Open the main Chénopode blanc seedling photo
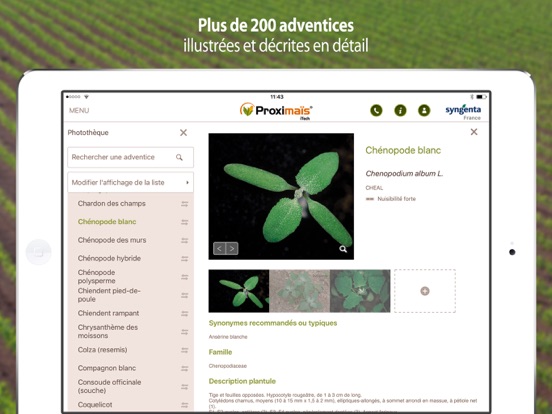 click(281, 196)
